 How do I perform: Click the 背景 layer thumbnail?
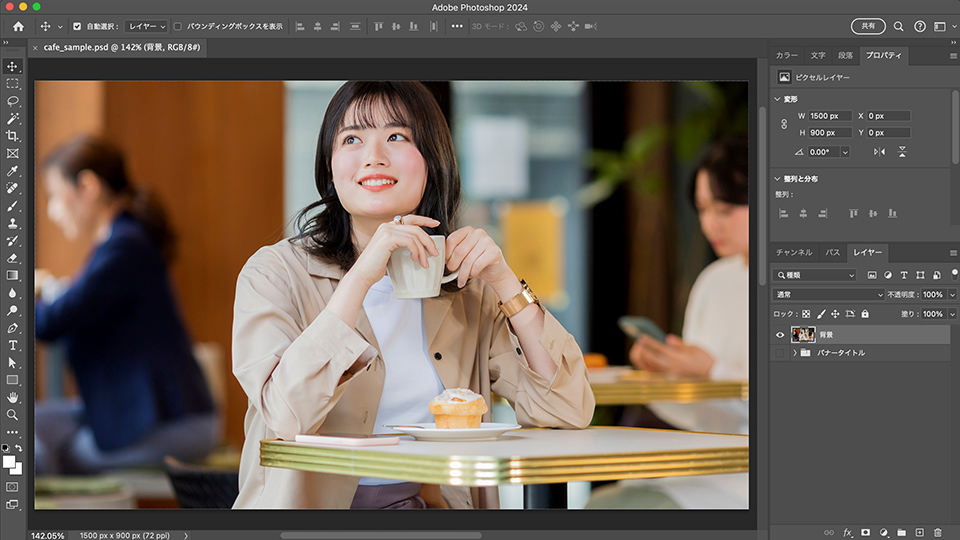(803, 334)
